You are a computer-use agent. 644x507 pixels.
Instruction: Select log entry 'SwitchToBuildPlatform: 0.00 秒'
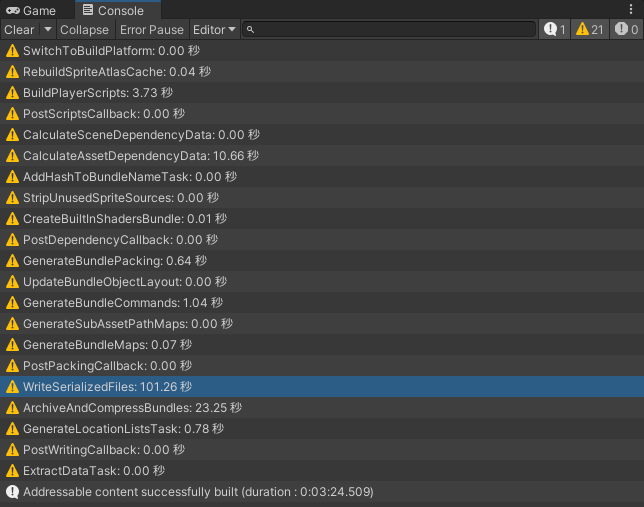point(322,51)
